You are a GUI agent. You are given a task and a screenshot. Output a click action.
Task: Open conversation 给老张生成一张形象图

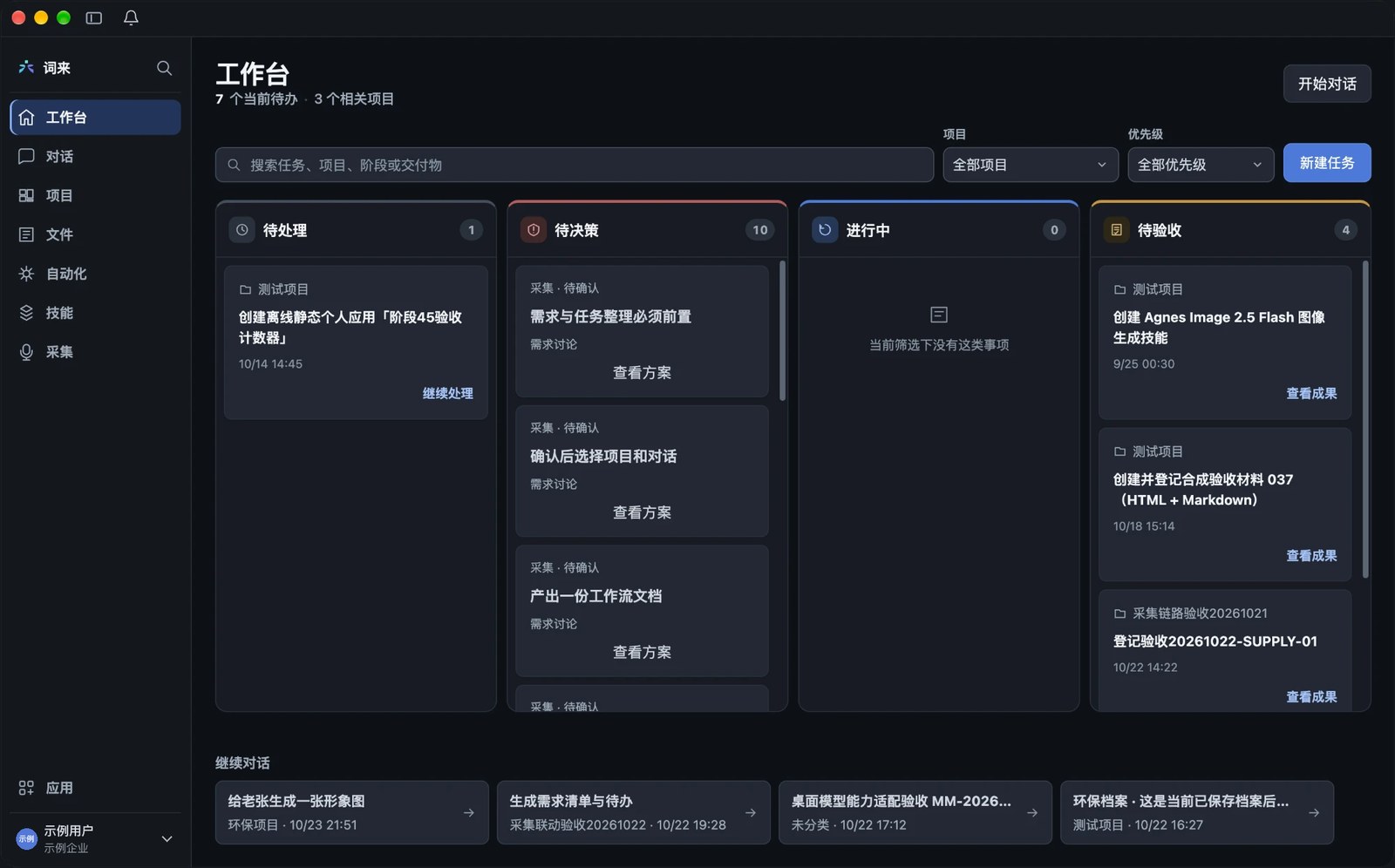pyautogui.click(x=352, y=812)
